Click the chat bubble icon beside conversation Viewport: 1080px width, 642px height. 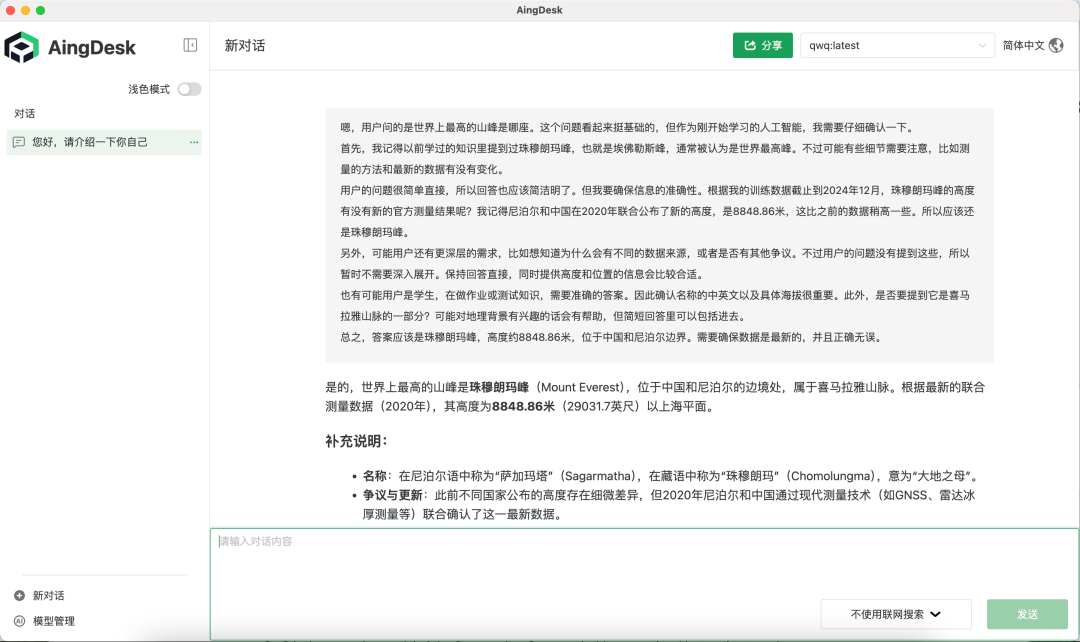coord(19,142)
